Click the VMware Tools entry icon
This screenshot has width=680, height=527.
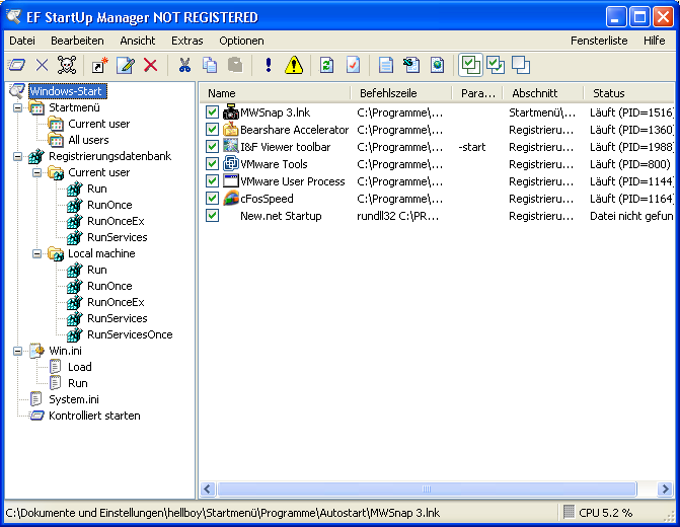(x=231, y=164)
